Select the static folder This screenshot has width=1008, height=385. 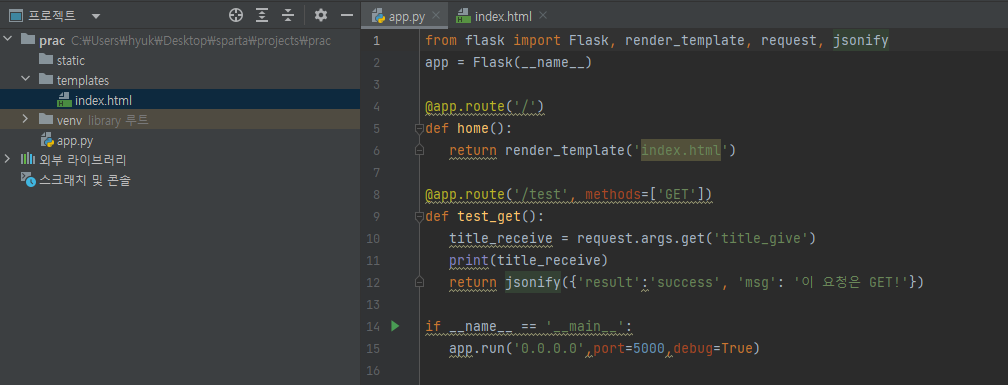(71, 60)
